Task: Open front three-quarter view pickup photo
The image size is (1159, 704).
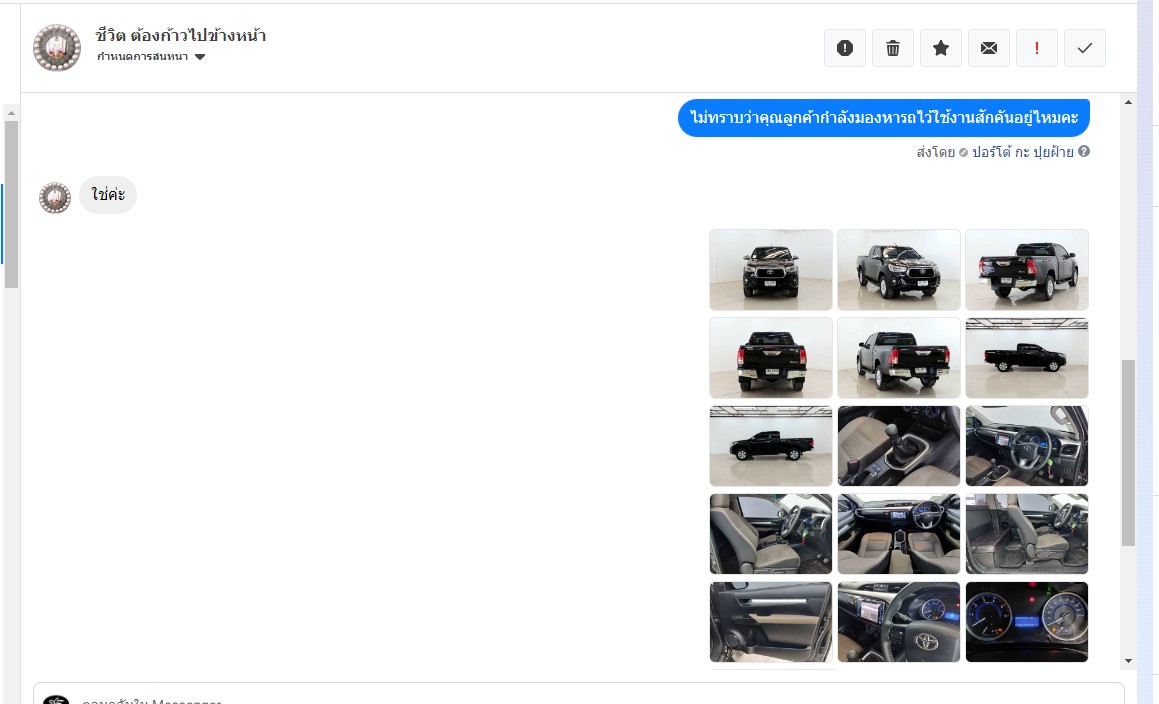Action: click(x=899, y=270)
